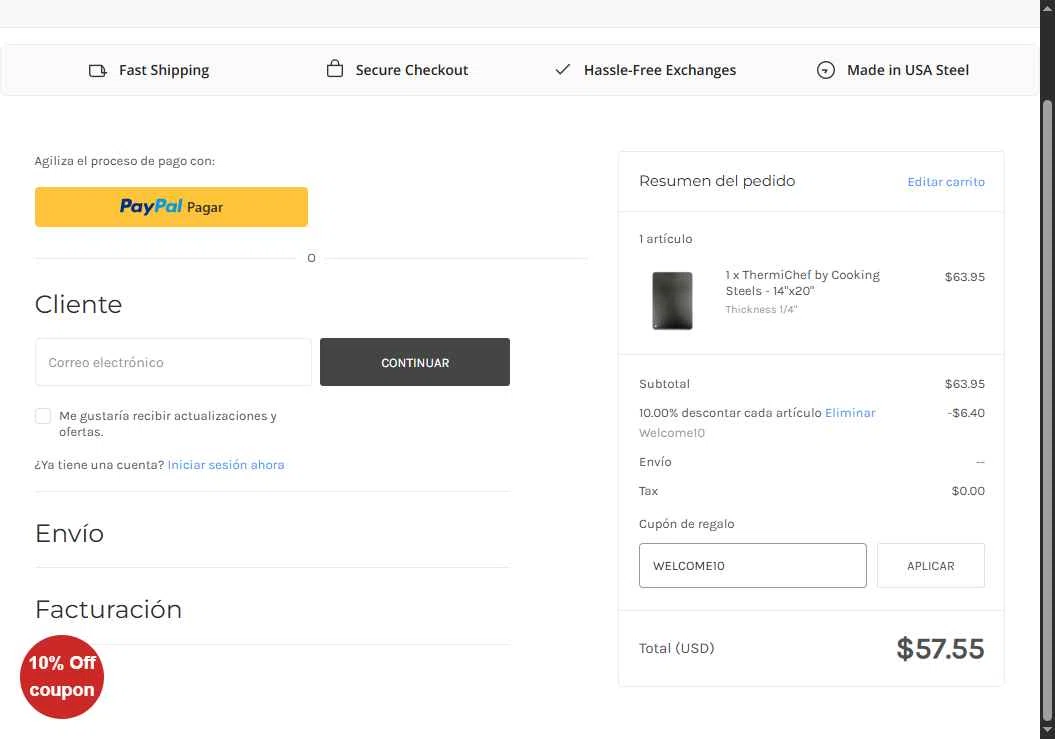Click the Secure Checkout bag icon
This screenshot has width=1055, height=739.
pyautogui.click(x=334, y=69)
